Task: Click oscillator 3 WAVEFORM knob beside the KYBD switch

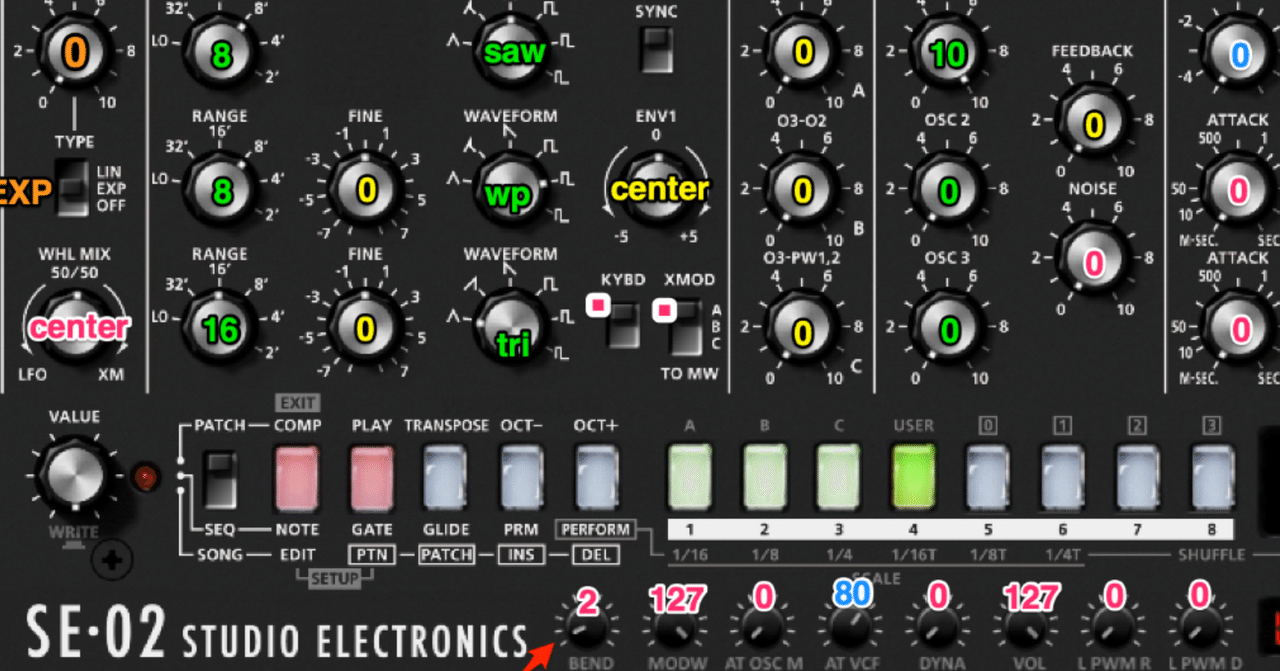Action: coord(514,327)
